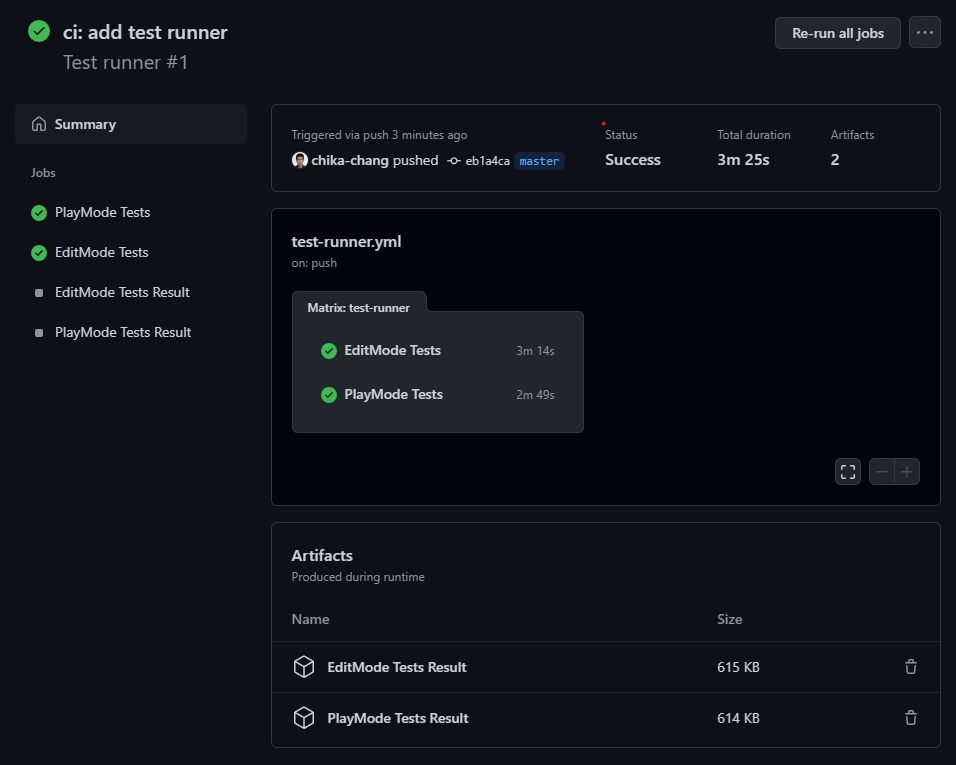956x765 pixels.
Task: Toggle fullscreen workflow graph view
Action: [x=847, y=472]
